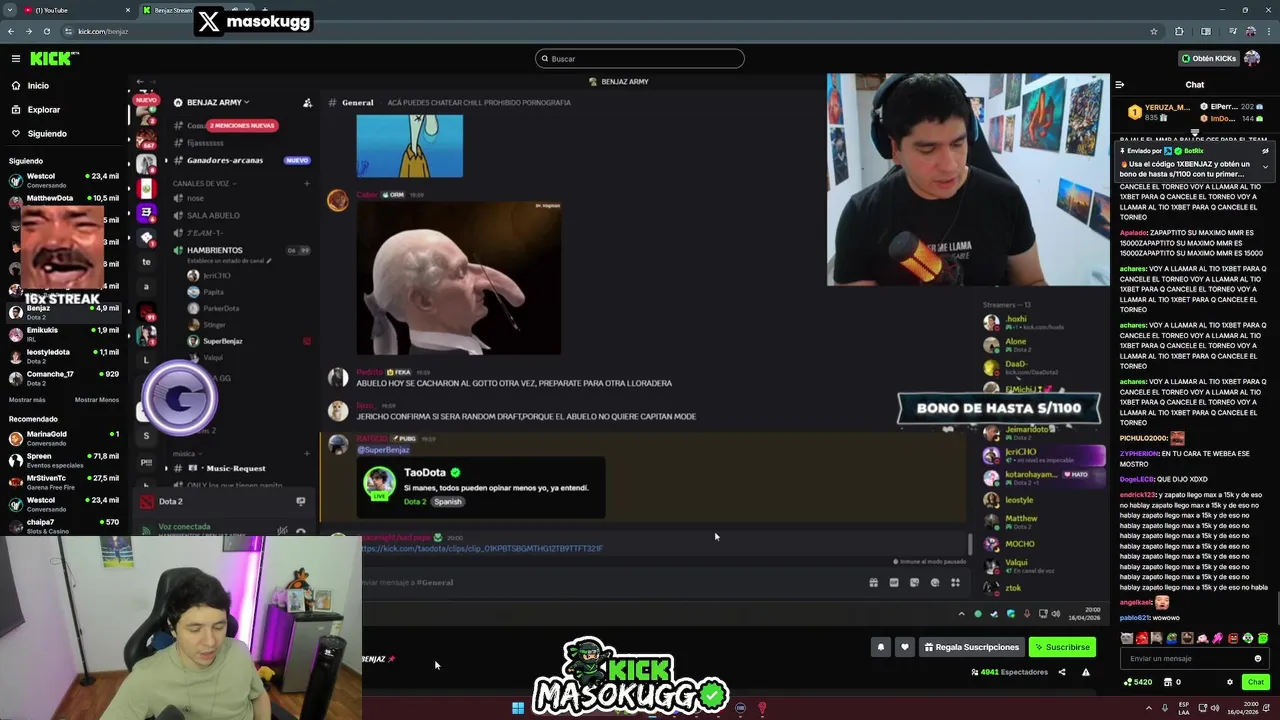Open the Kick hamburger menu
The image size is (1280, 720).
click(15, 59)
